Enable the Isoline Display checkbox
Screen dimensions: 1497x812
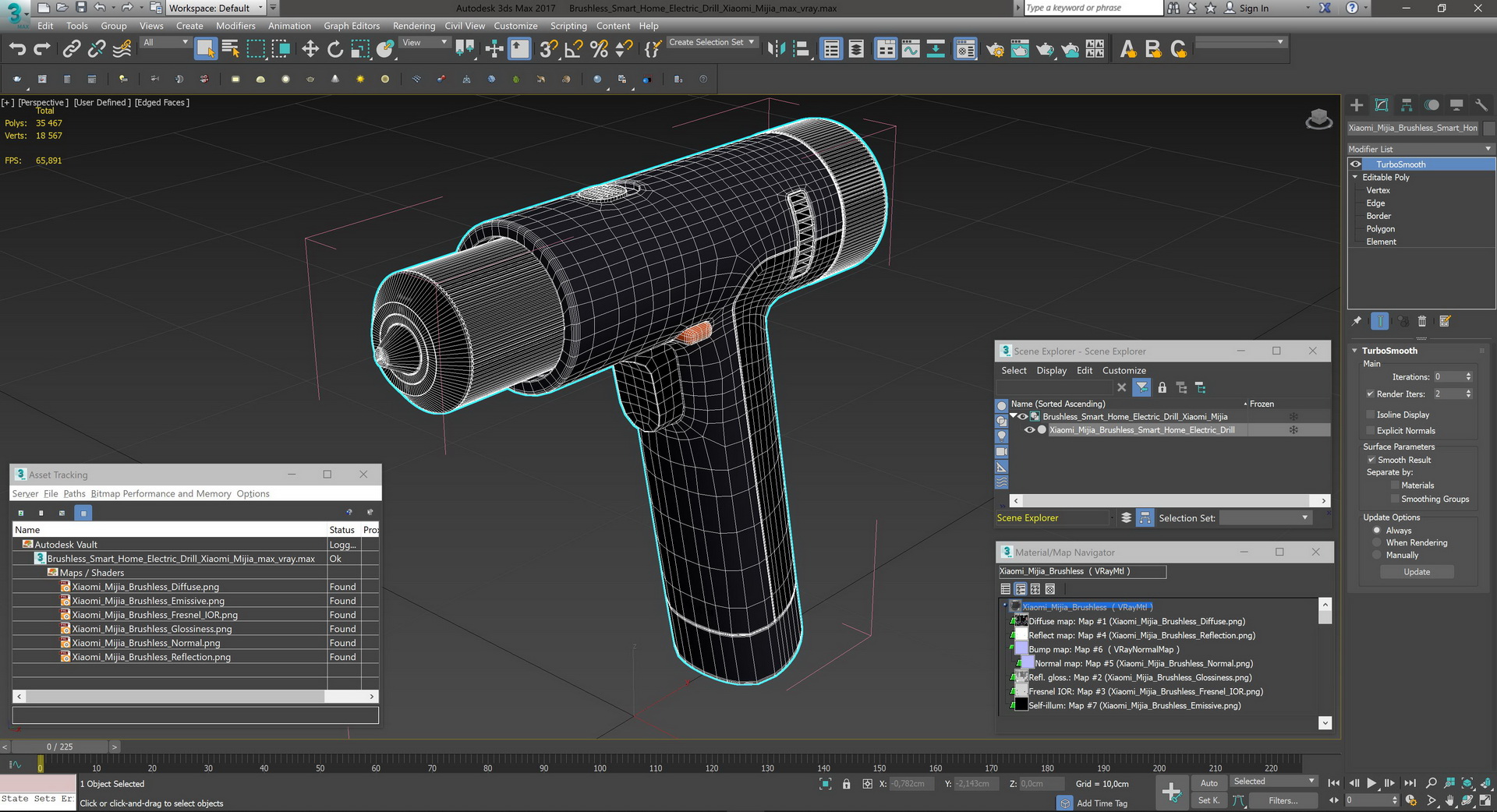[x=1370, y=415]
